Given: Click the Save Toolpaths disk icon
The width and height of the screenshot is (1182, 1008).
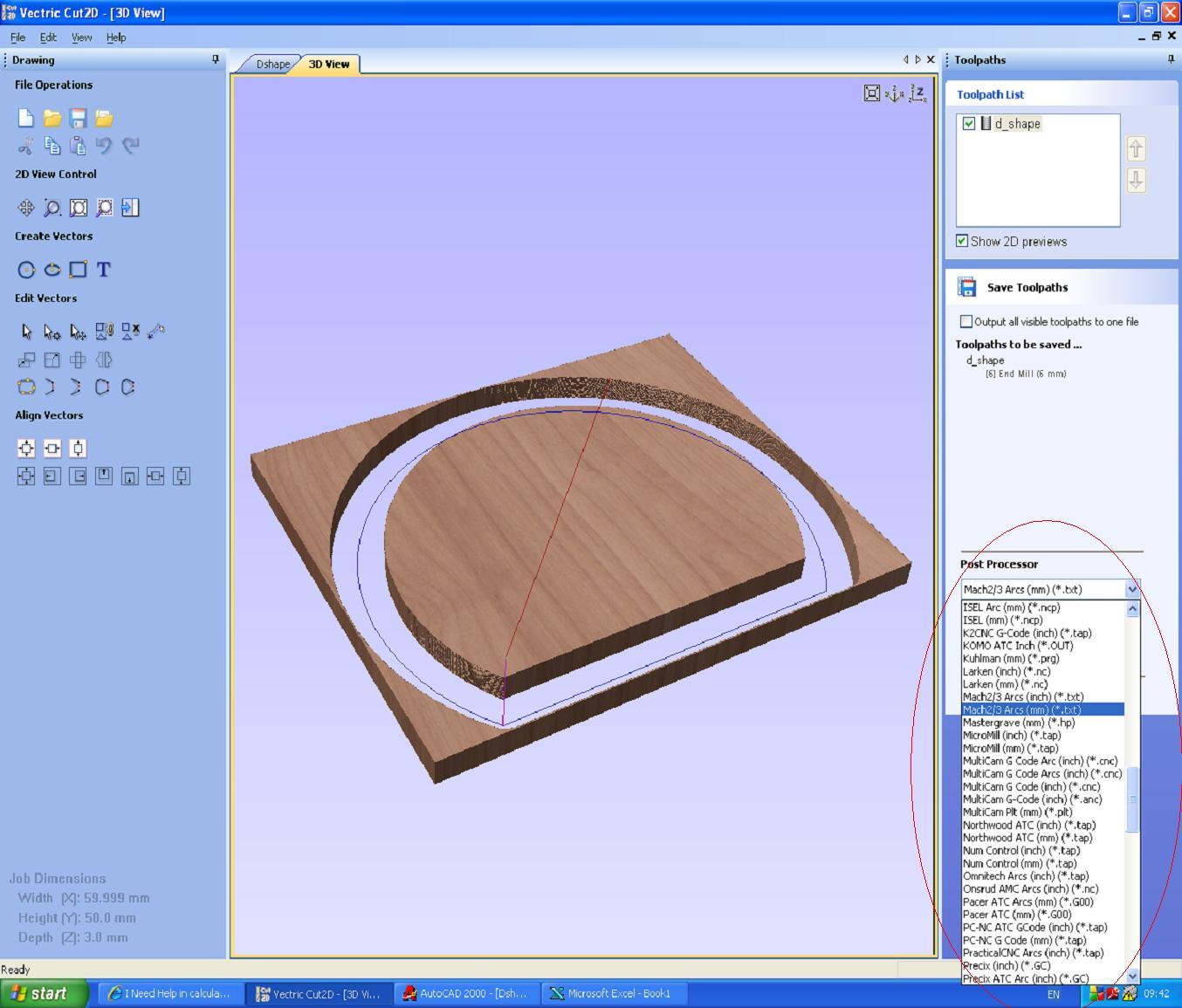Looking at the screenshot, I should 966,287.
